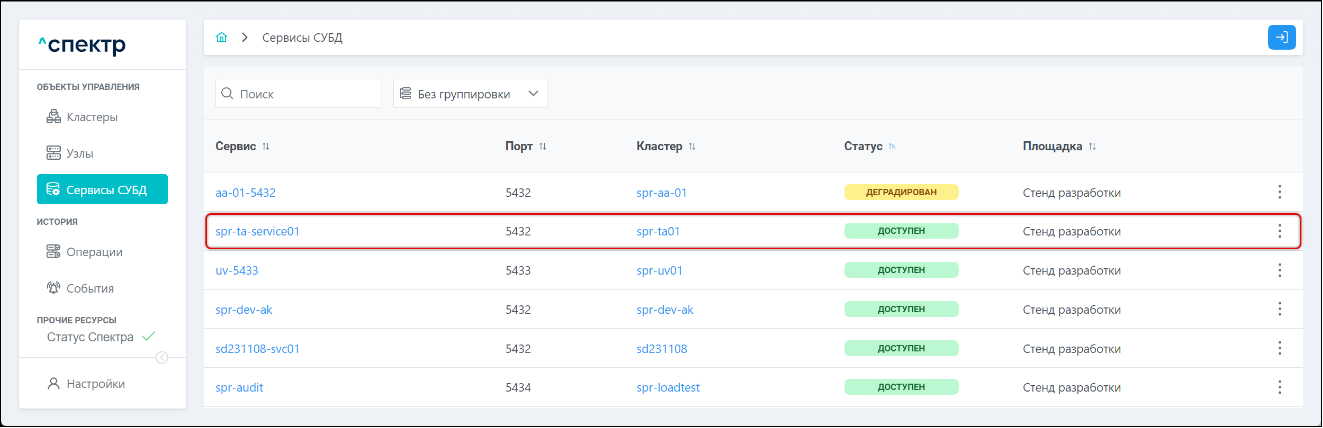Image resolution: width=1323 pixels, height=428 pixels.
Task: Sort the table by Площадка column
Action: [x=1093, y=147]
